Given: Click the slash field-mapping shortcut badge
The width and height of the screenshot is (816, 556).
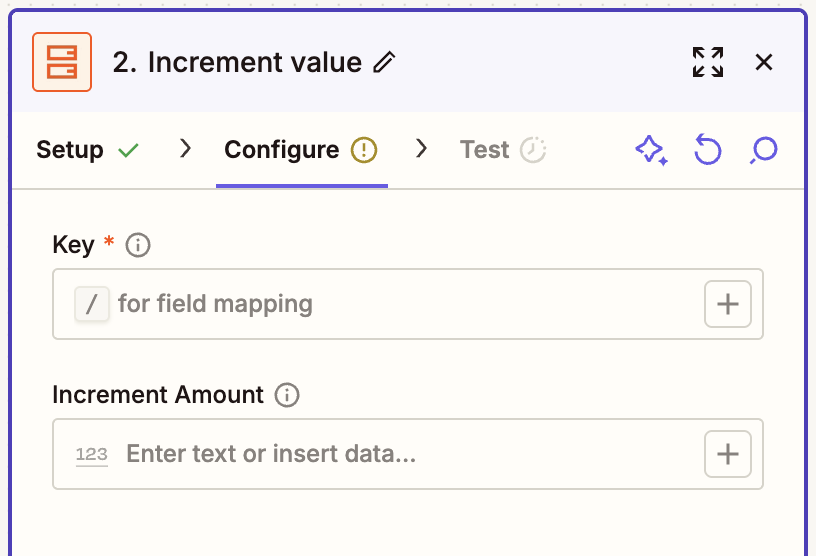Looking at the screenshot, I should pos(92,304).
